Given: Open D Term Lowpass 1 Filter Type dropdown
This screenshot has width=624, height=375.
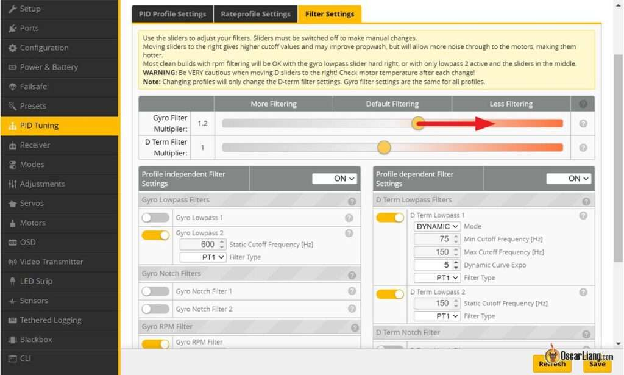Looking at the screenshot, I should coord(437,277).
